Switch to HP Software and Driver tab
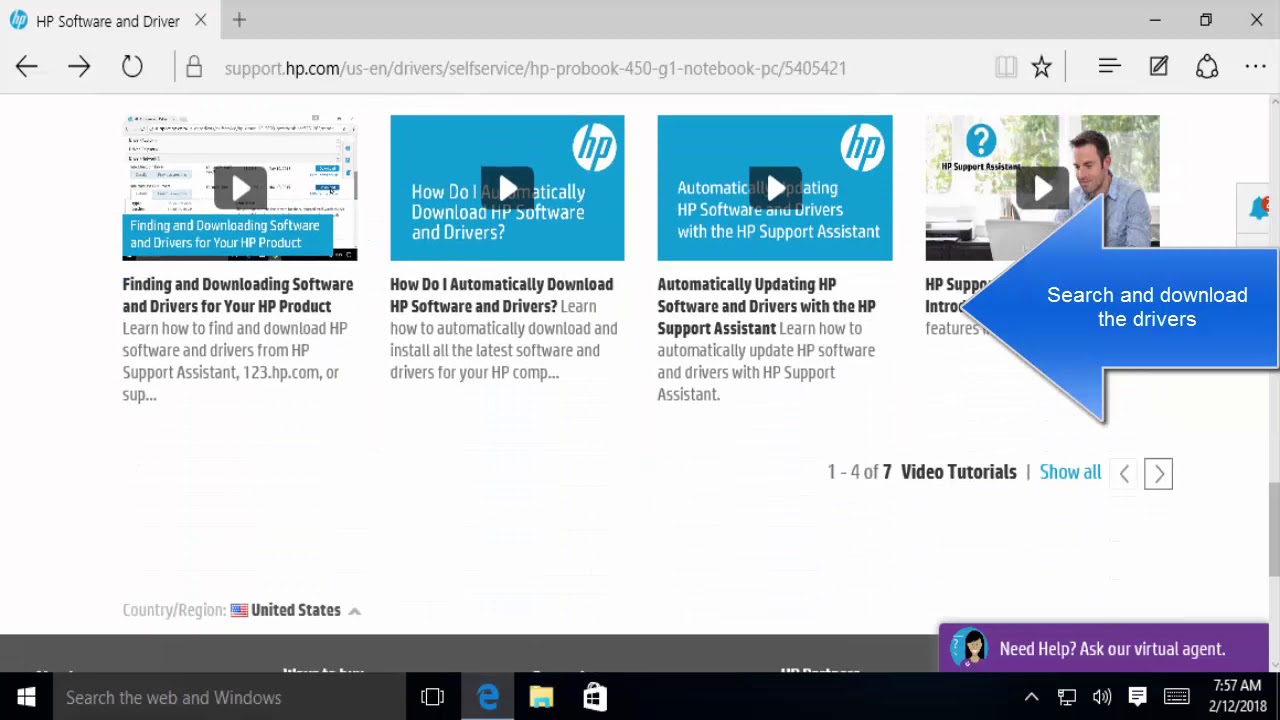Image resolution: width=1280 pixels, height=720 pixels. 108,20
